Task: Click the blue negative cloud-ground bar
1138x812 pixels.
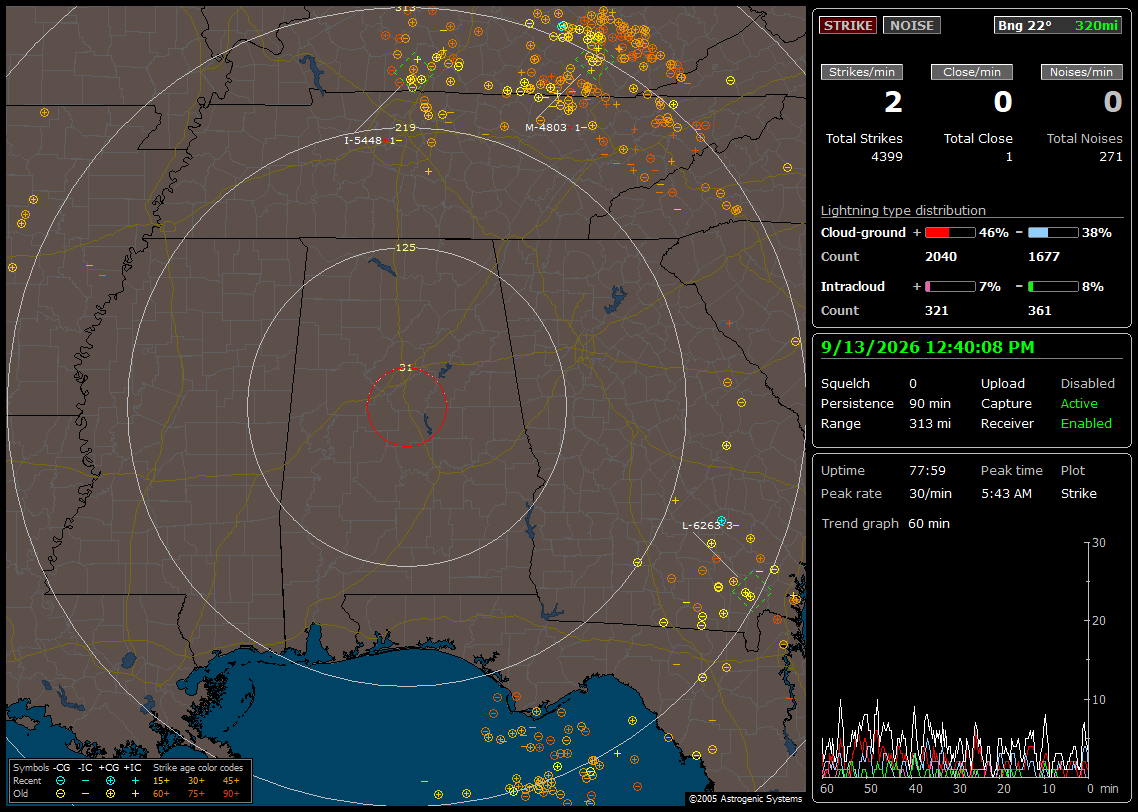Action: (1053, 233)
